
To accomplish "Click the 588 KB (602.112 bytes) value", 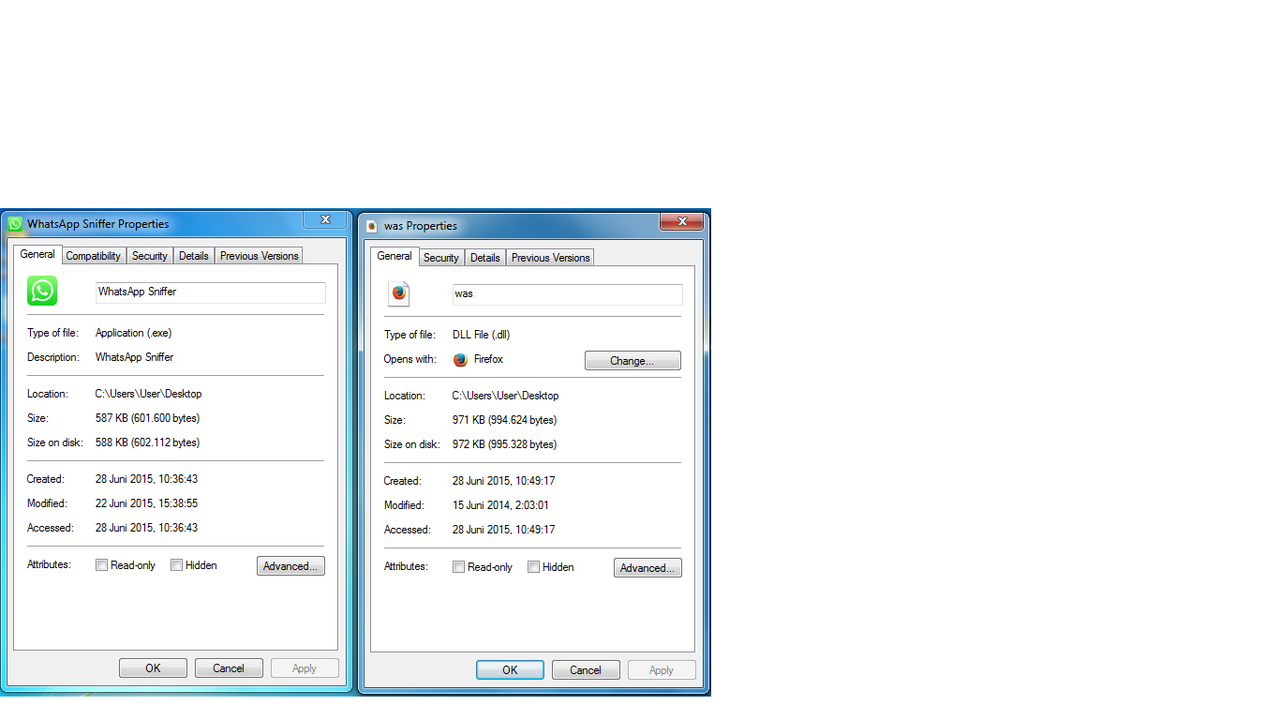I will 148,442.
